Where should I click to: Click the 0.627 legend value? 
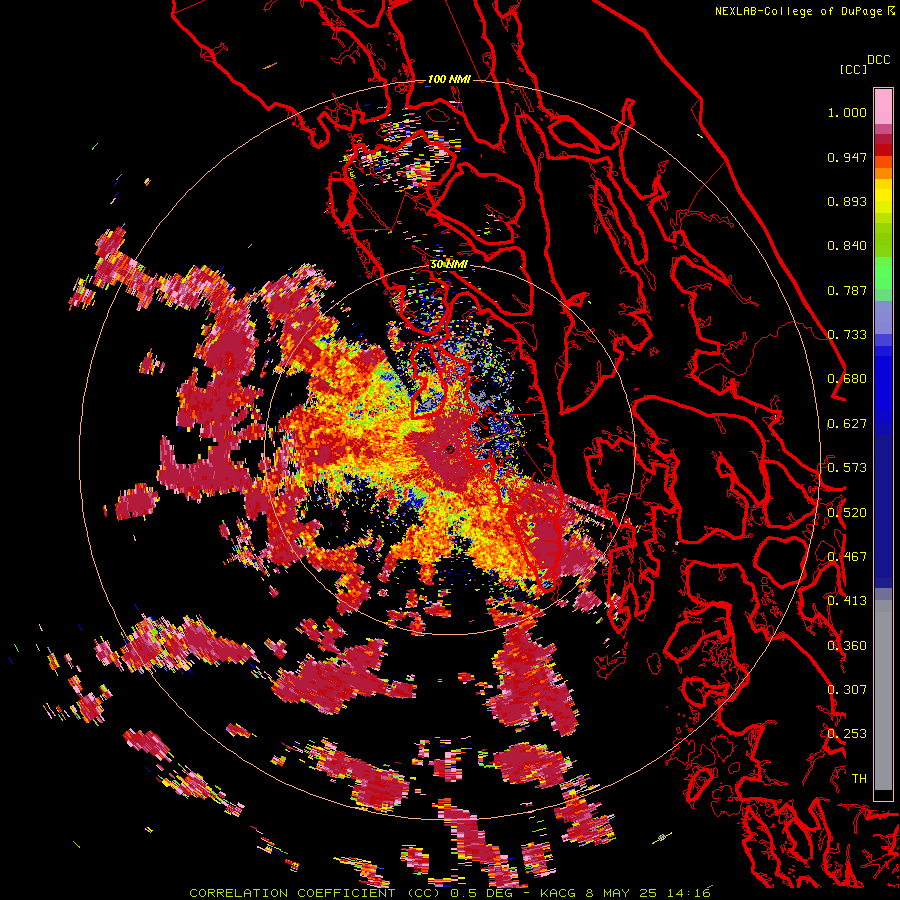[847, 424]
